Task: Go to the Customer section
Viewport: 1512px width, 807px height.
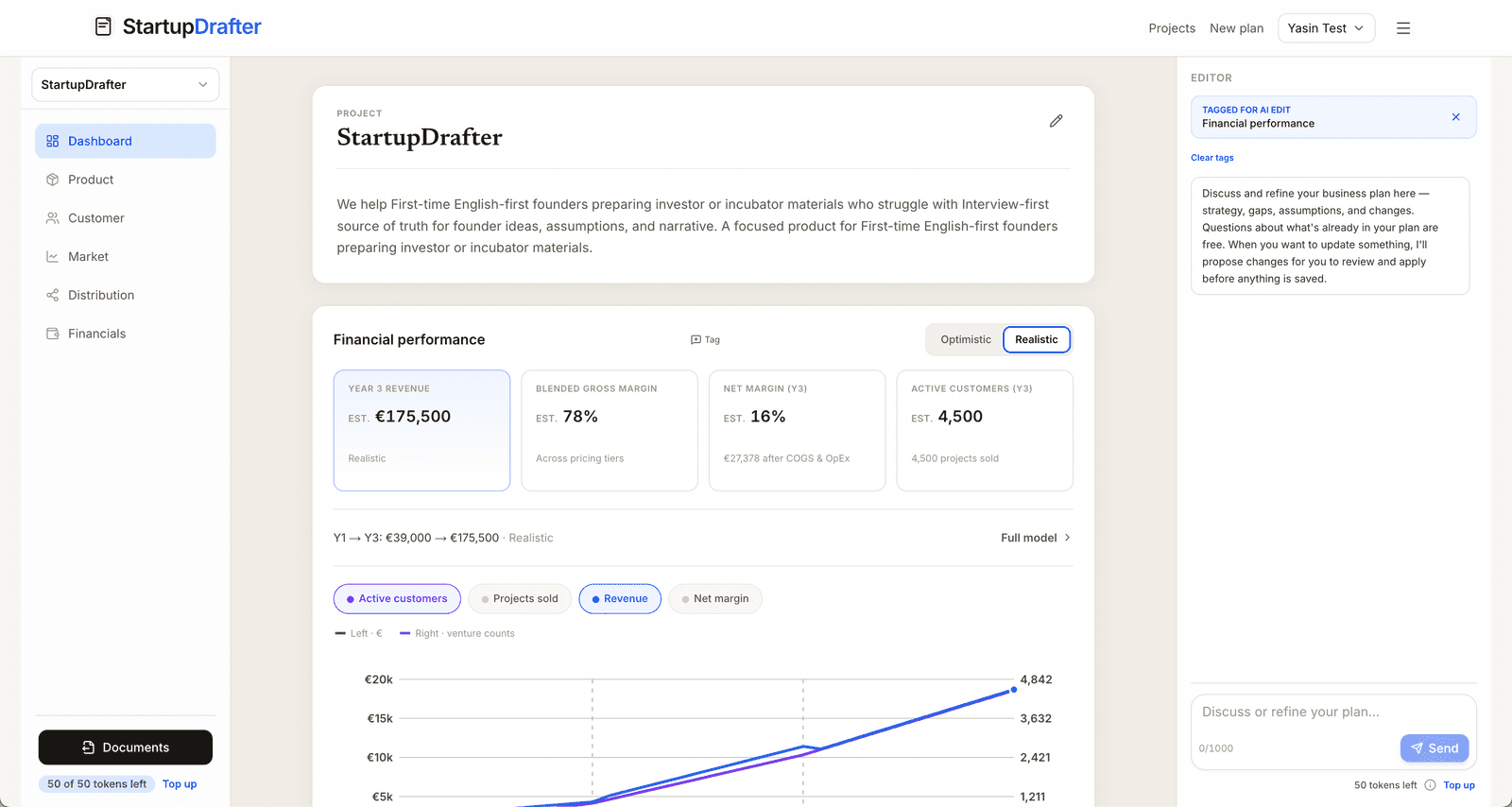Action: point(126,218)
